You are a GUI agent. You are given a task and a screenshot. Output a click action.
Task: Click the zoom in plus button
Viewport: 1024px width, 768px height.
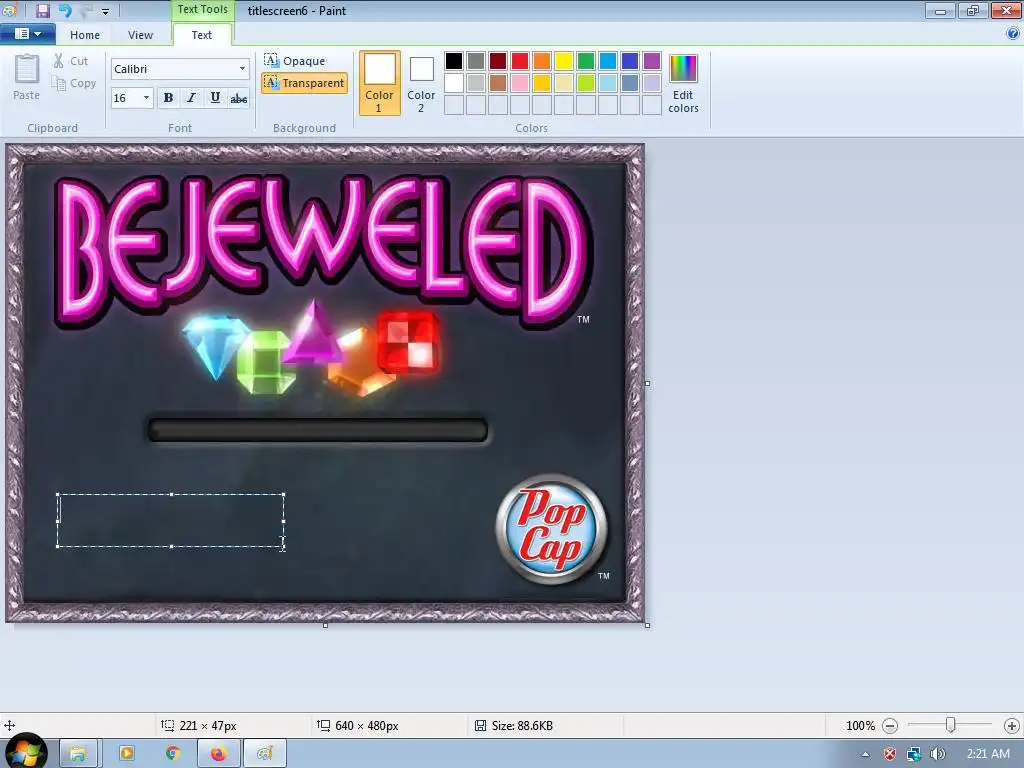pos(1012,726)
